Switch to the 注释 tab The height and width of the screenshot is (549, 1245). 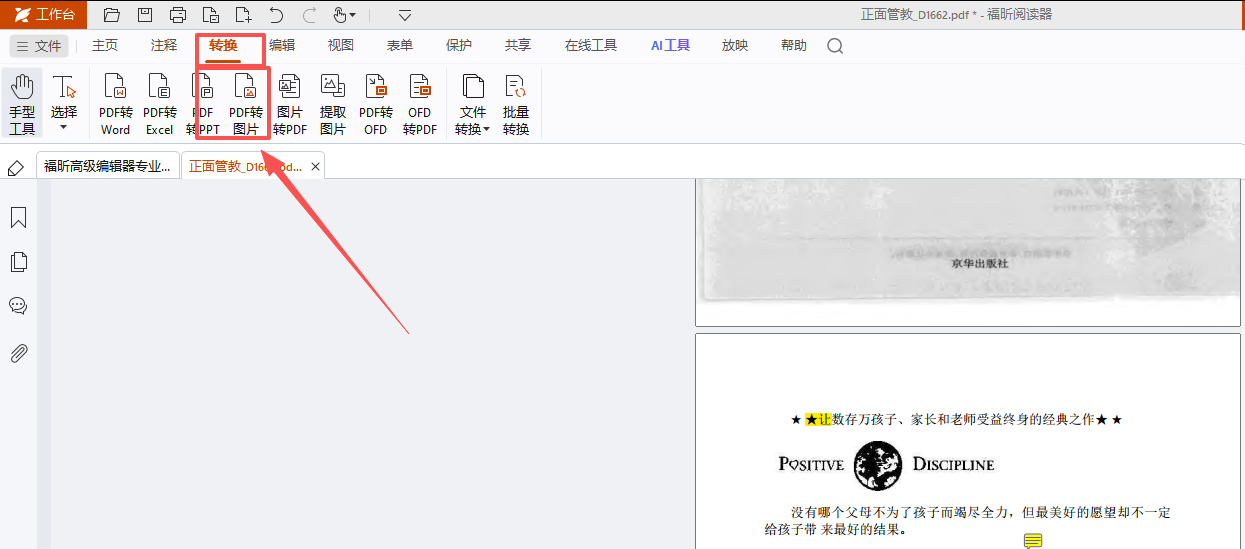coord(164,46)
